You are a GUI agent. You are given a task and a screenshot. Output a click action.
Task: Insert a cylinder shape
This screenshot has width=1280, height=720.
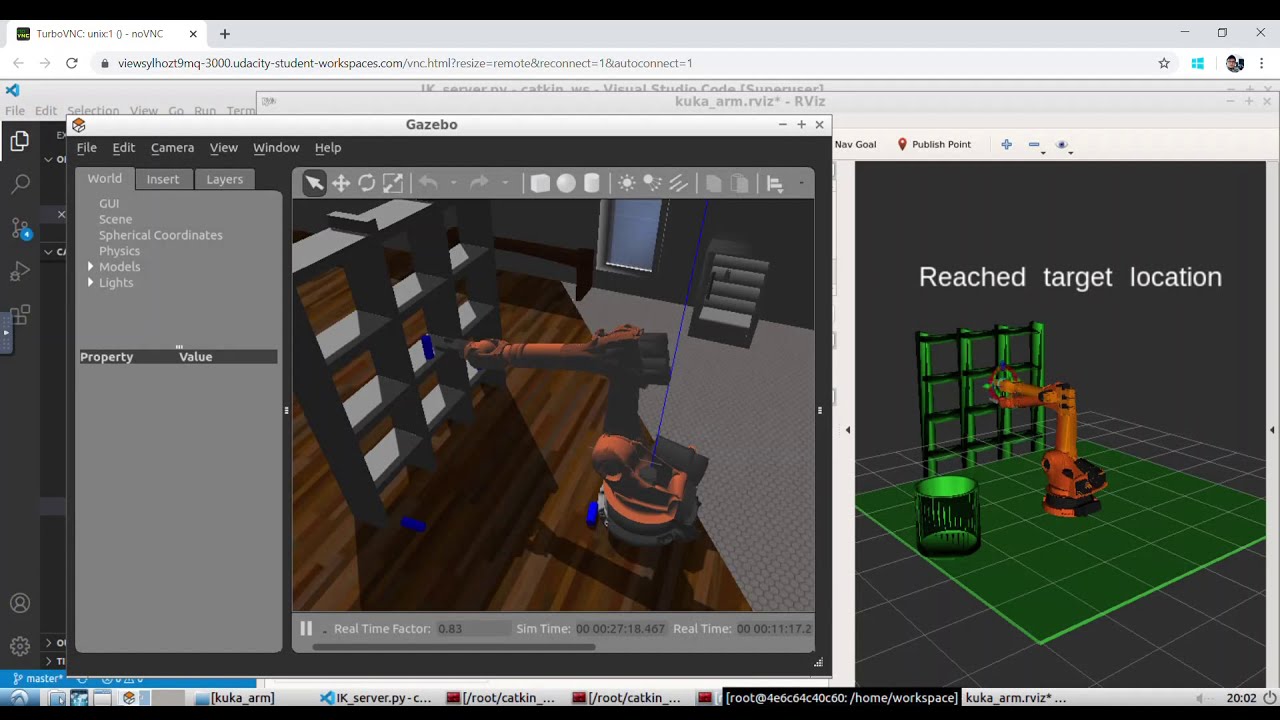(592, 183)
